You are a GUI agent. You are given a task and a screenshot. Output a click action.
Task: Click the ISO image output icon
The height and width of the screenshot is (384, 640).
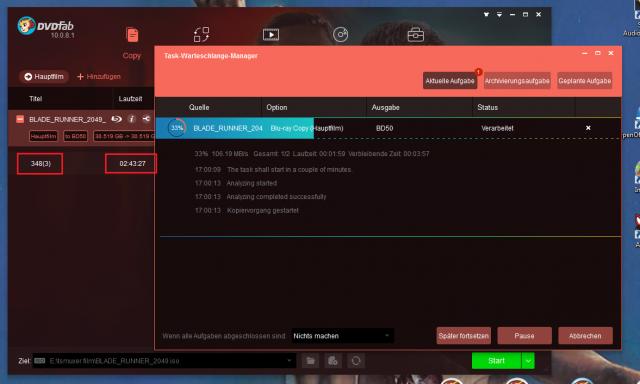pyautogui.click(x=333, y=361)
